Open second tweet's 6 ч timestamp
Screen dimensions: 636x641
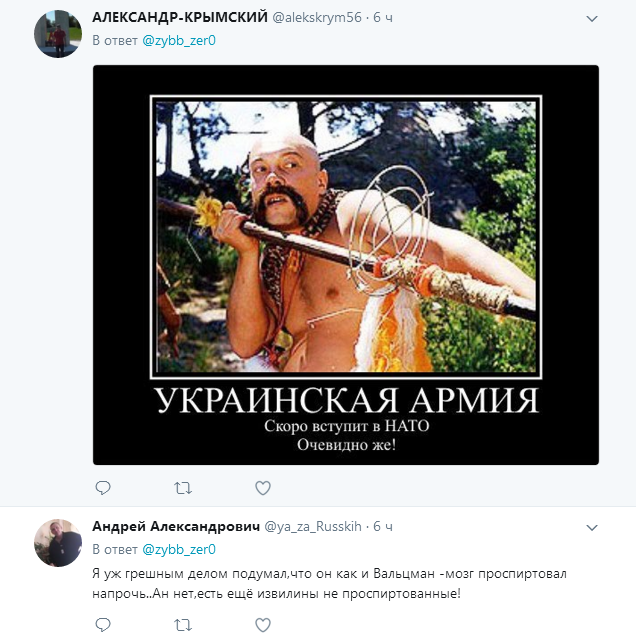[x=382, y=526]
